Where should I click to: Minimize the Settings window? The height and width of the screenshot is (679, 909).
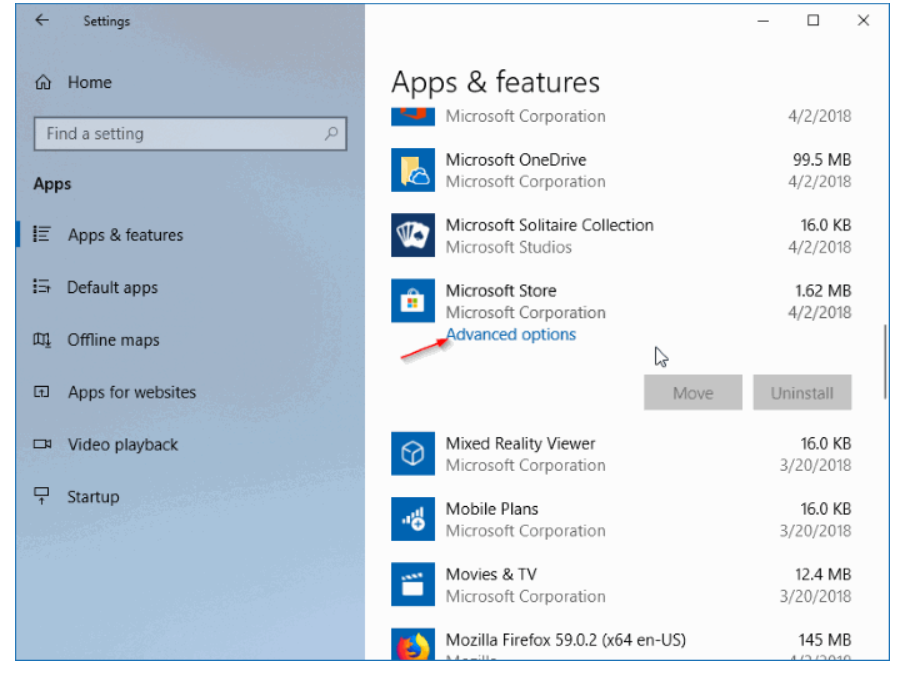point(763,21)
